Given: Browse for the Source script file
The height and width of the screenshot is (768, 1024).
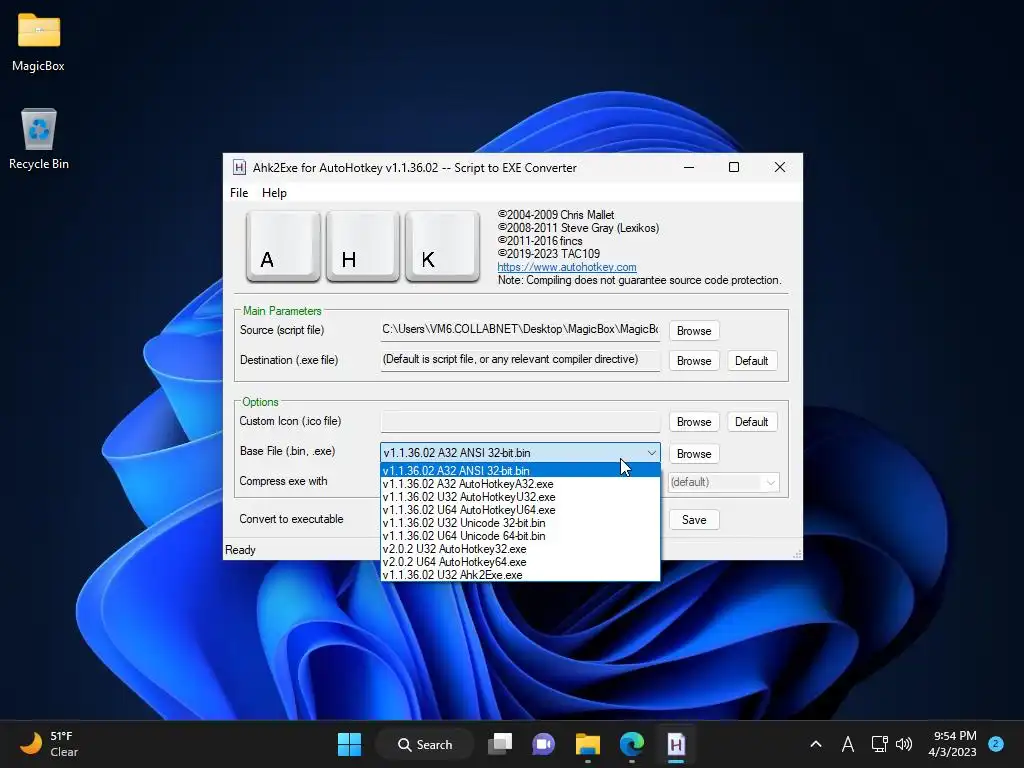Looking at the screenshot, I should coord(694,330).
